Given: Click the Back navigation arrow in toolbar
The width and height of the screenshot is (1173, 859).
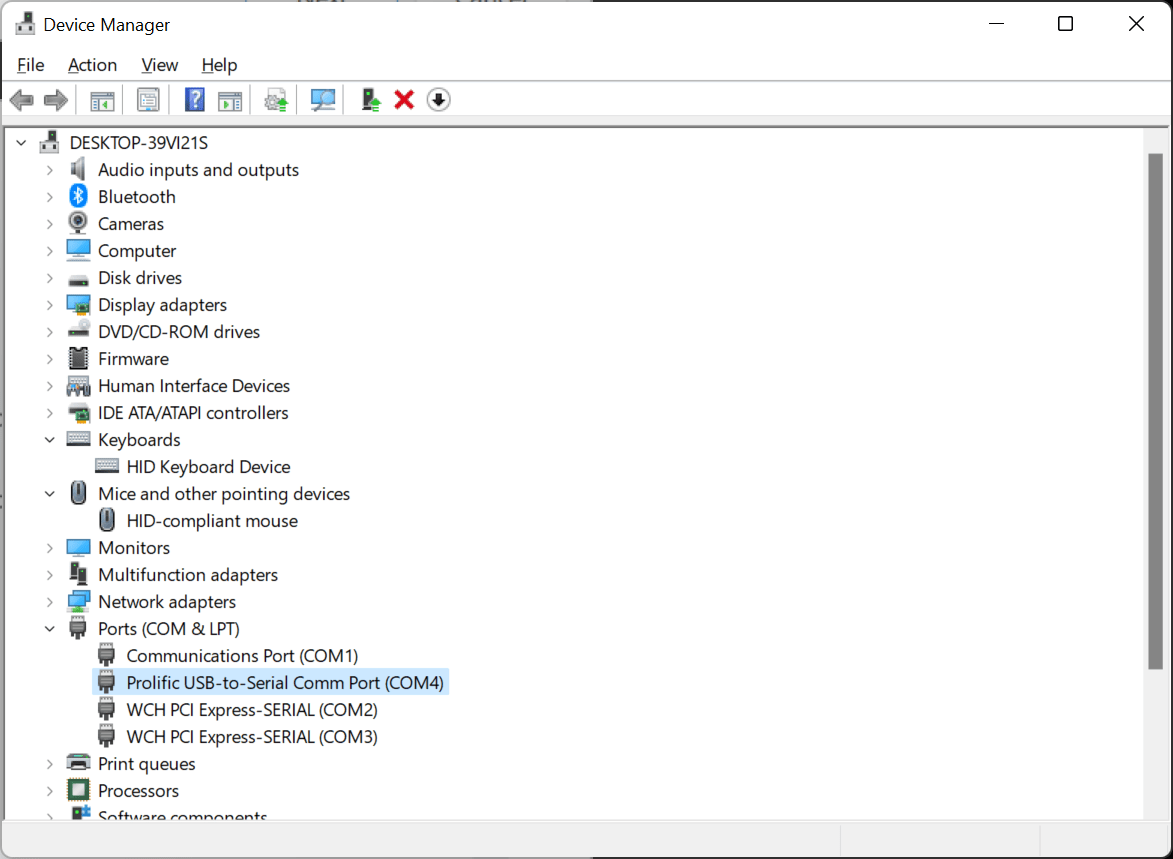Looking at the screenshot, I should tap(21, 99).
